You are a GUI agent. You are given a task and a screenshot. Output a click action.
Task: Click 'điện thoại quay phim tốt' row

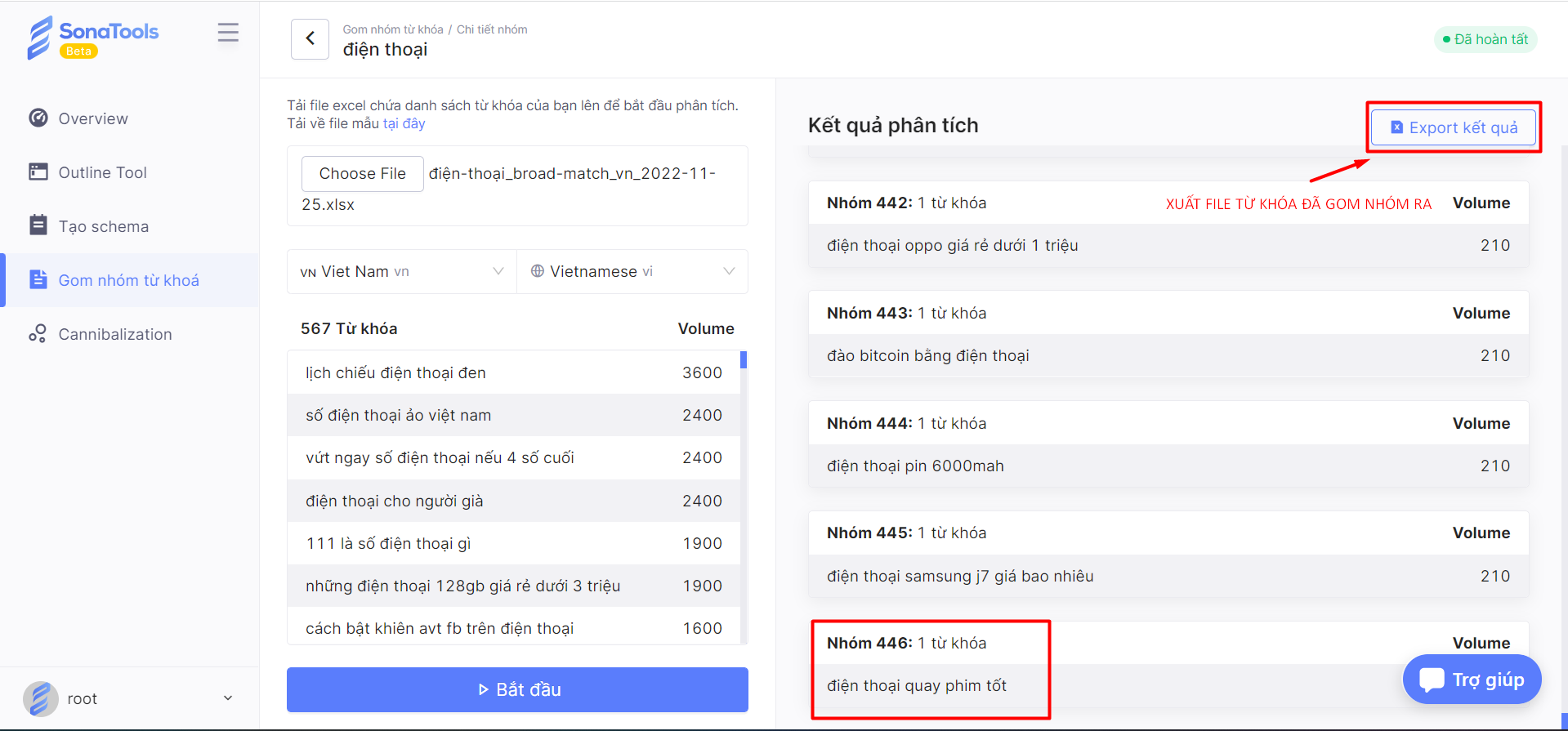pos(1168,685)
